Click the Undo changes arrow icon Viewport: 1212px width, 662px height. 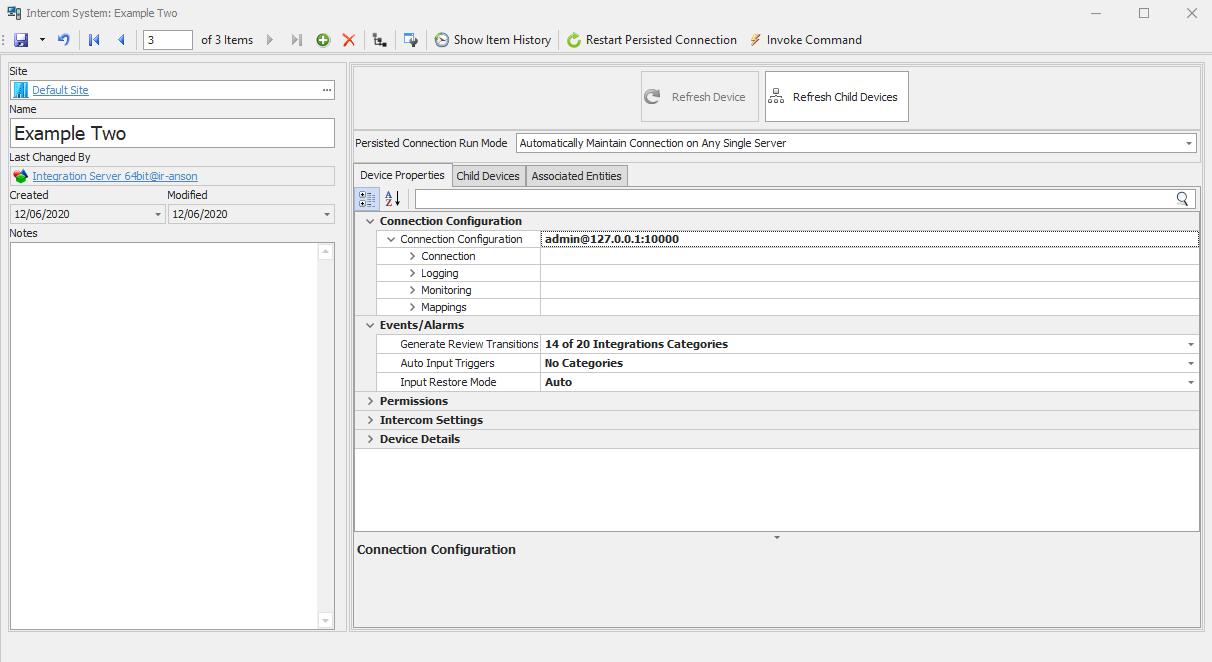64,40
